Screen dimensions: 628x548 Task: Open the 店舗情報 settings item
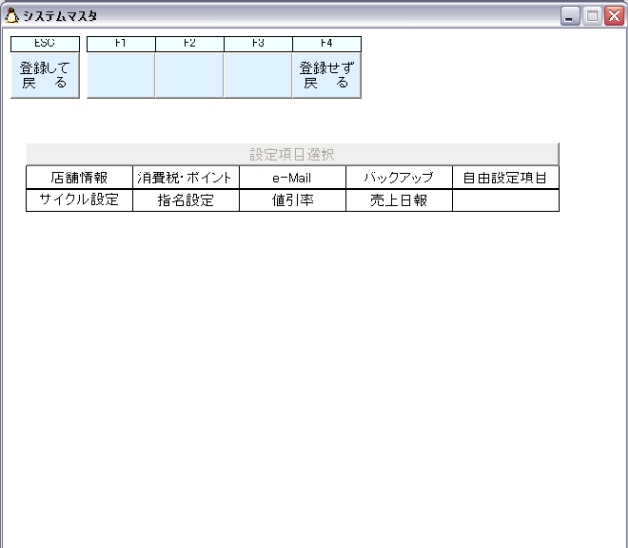pyautogui.click(x=79, y=178)
